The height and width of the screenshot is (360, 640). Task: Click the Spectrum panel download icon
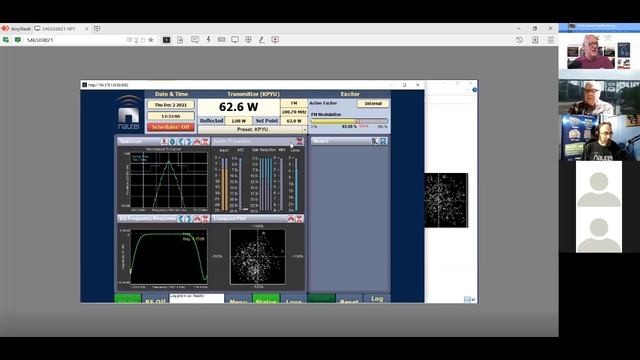[164, 142]
